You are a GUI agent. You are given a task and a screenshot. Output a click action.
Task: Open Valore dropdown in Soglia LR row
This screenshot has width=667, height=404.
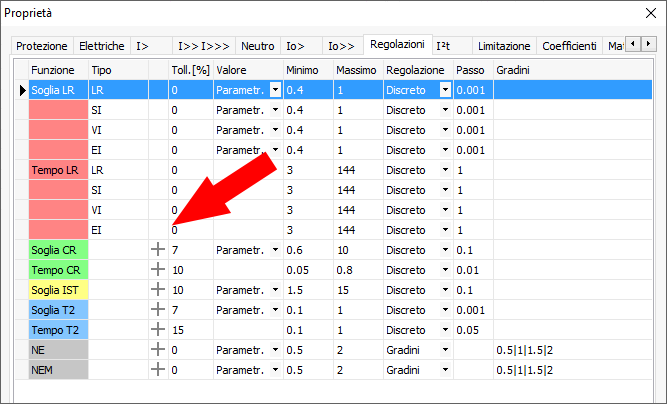pos(275,90)
